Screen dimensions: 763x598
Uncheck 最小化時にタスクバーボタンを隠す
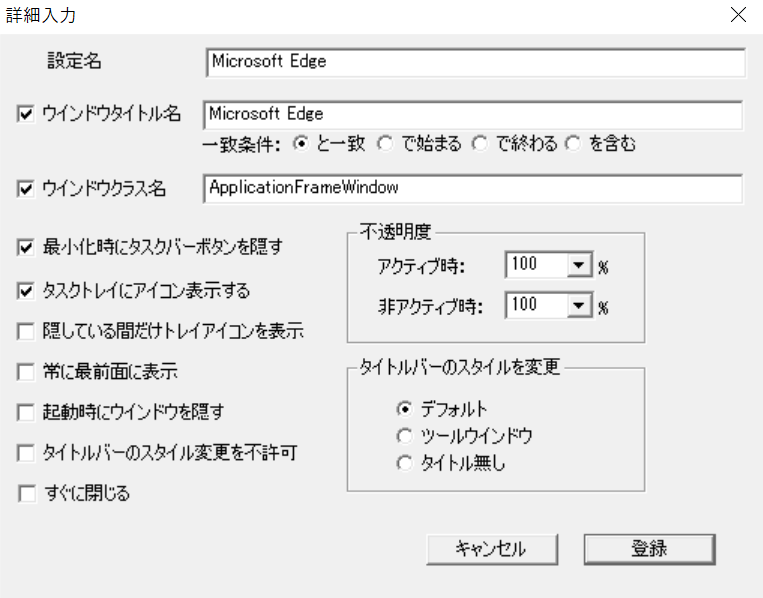pyautogui.click(x=25, y=247)
